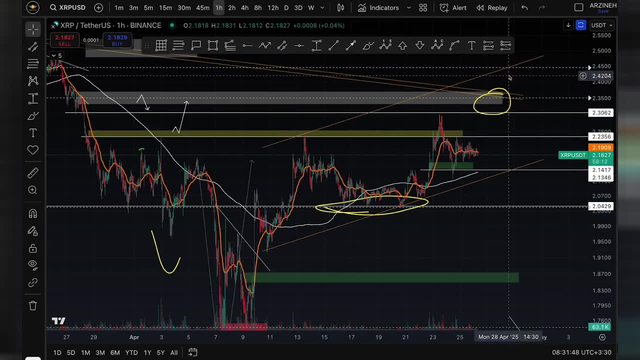Open the layout setup square icon
Image resolution: width=640 pixels, height=360 pixels.
578,7
